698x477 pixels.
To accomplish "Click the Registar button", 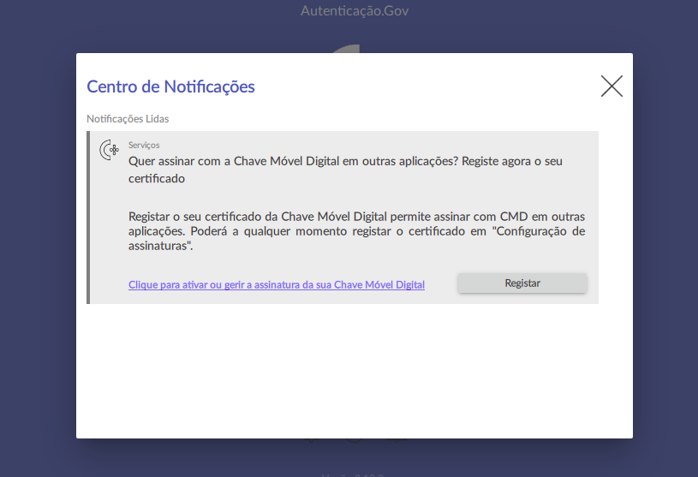I will coord(522,283).
